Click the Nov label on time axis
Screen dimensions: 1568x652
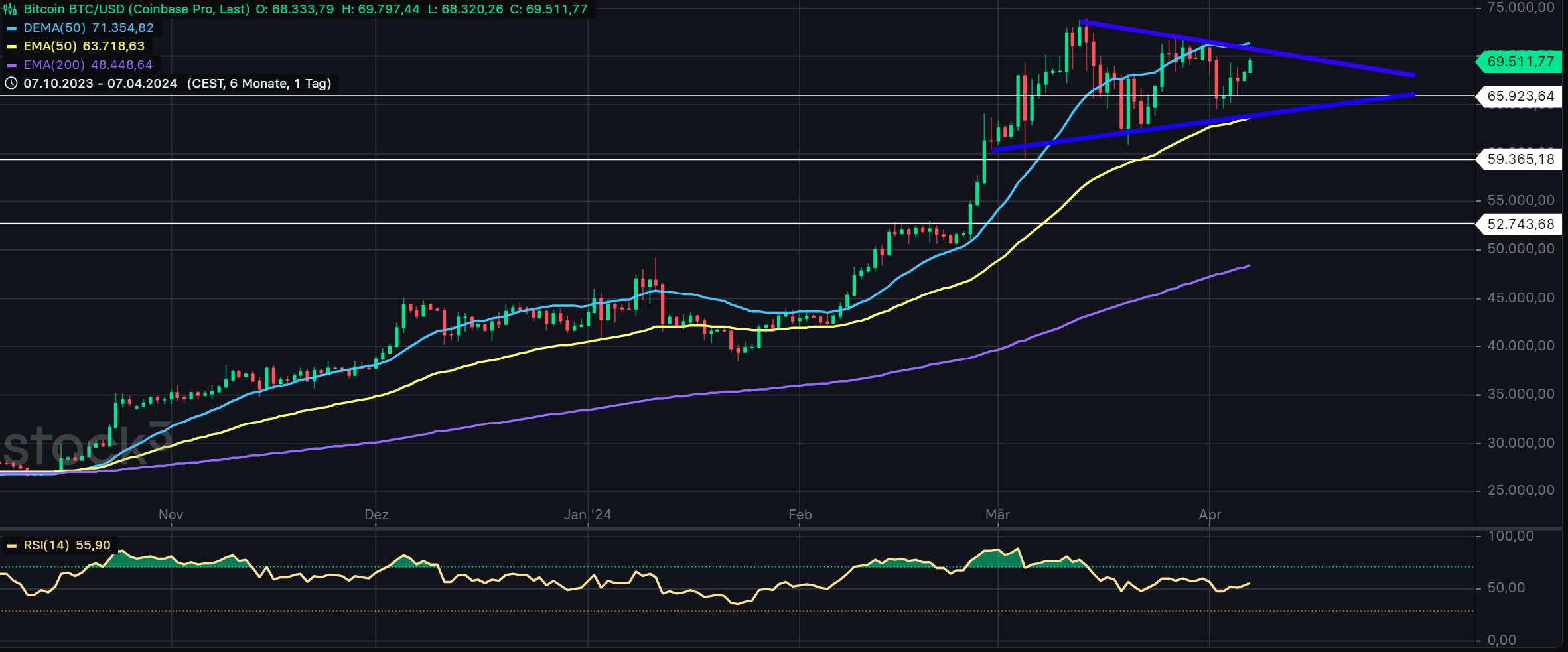coord(171,515)
